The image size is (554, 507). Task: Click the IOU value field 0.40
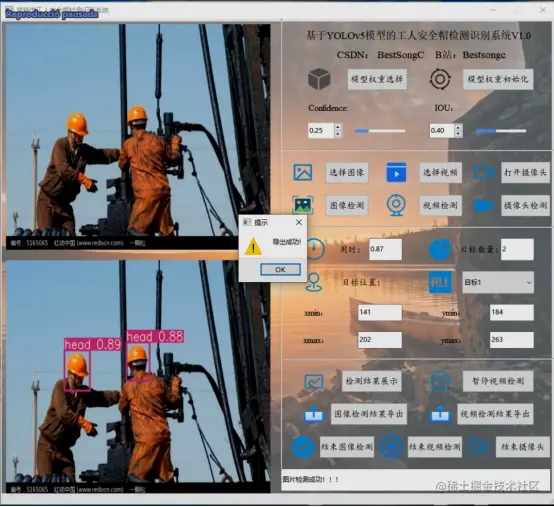442,130
